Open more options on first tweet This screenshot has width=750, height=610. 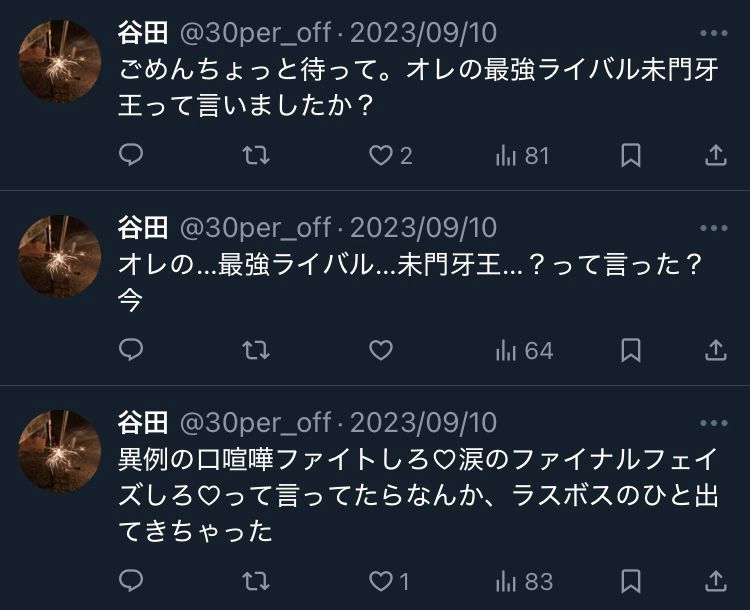pos(714,33)
